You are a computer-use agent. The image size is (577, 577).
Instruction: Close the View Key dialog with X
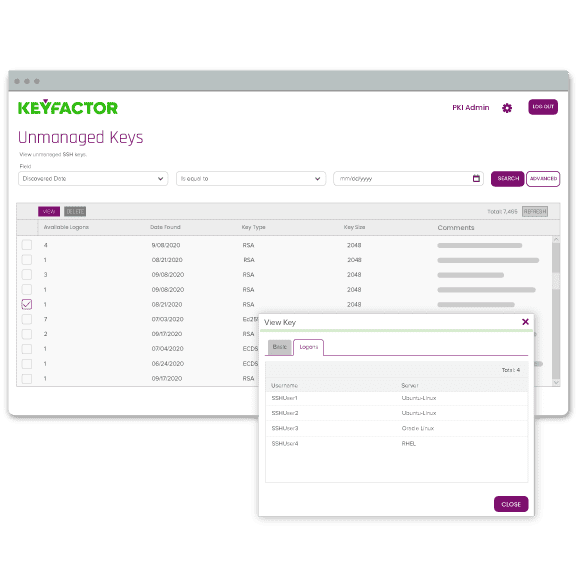[x=525, y=322]
